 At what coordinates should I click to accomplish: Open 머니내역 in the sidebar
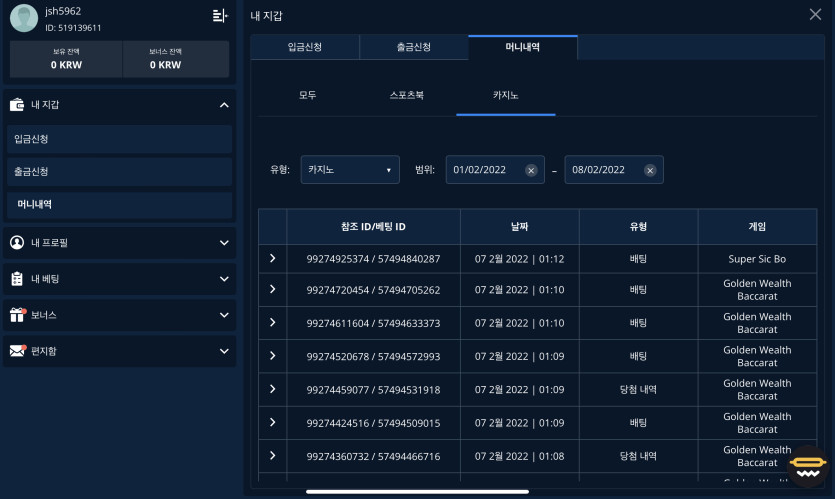(120, 204)
